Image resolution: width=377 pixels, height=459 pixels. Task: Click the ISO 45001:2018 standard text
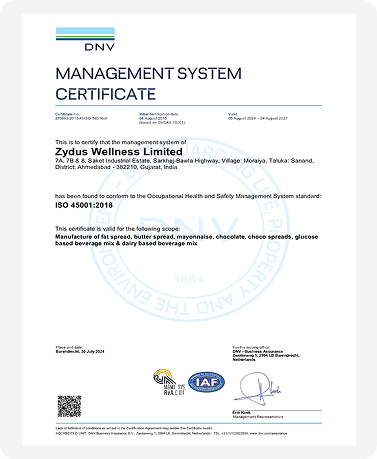84,205
